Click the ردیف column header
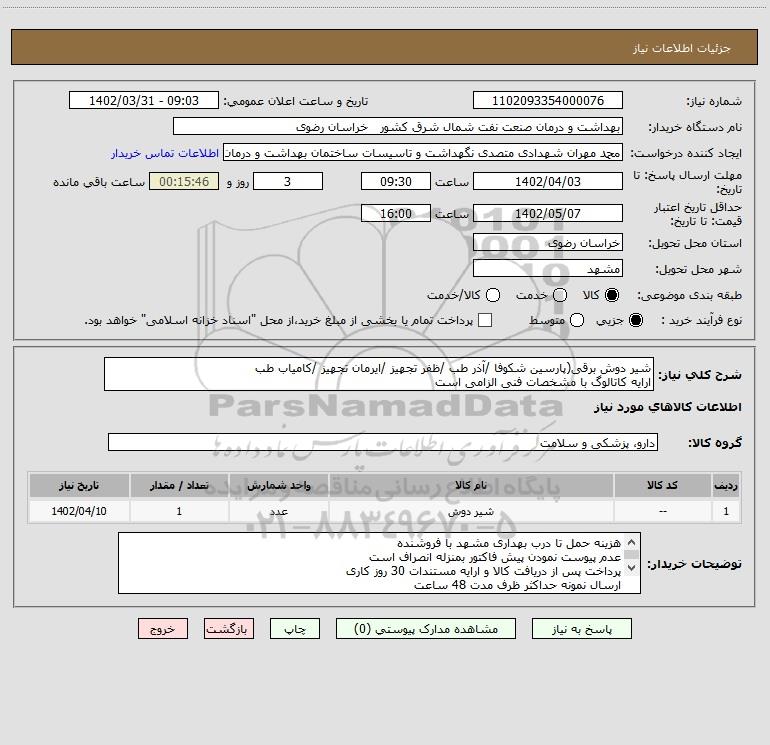 (x=726, y=485)
